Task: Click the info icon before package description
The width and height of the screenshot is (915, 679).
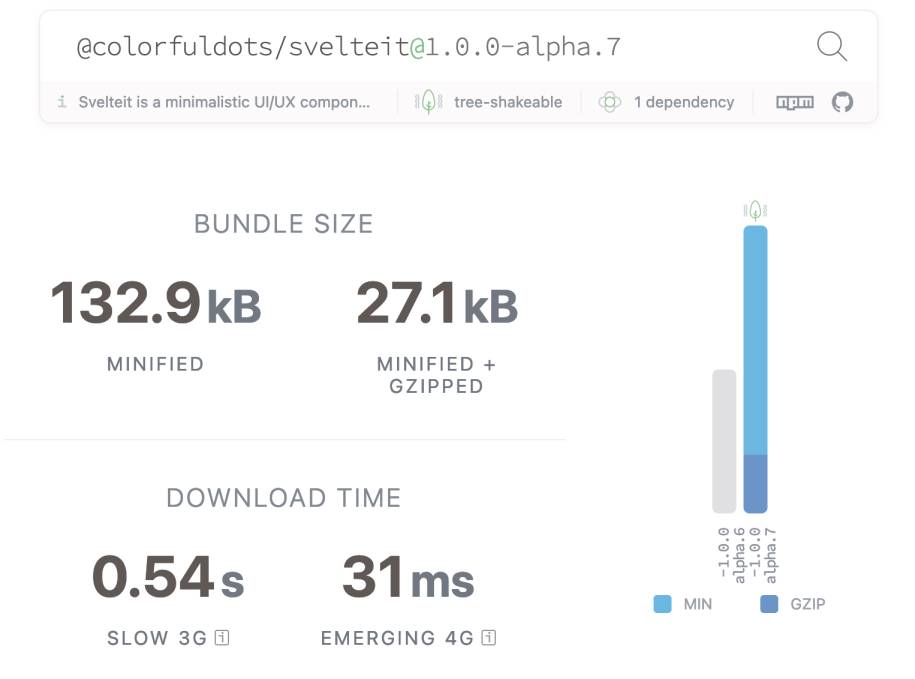Action: pyautogui.click(x=62, y=102)
